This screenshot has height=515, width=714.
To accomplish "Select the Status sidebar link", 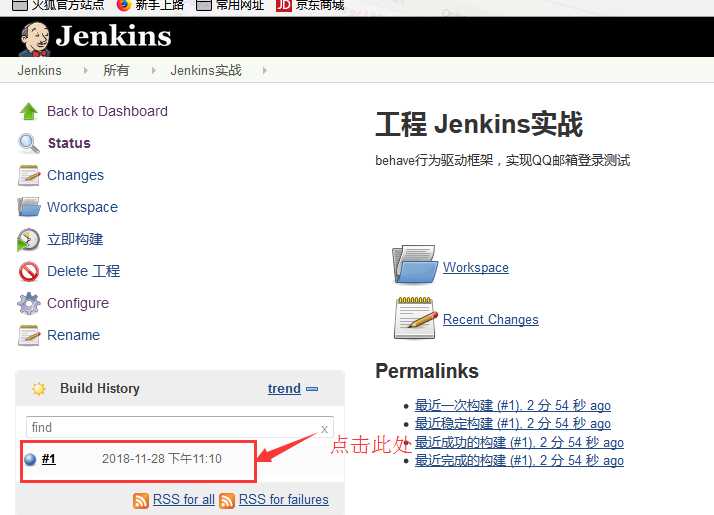I will [69, 143].
